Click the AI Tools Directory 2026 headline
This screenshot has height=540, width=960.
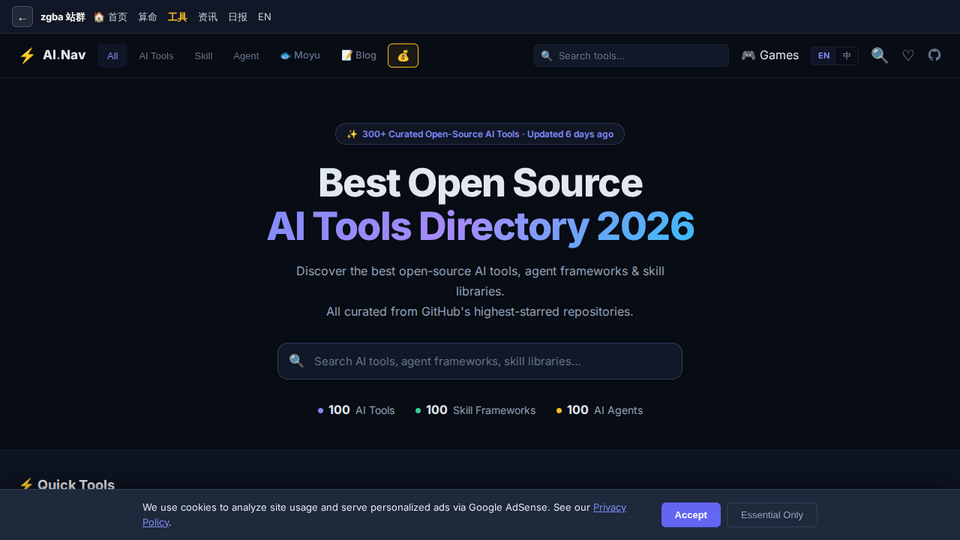click(x=480, y=227)
